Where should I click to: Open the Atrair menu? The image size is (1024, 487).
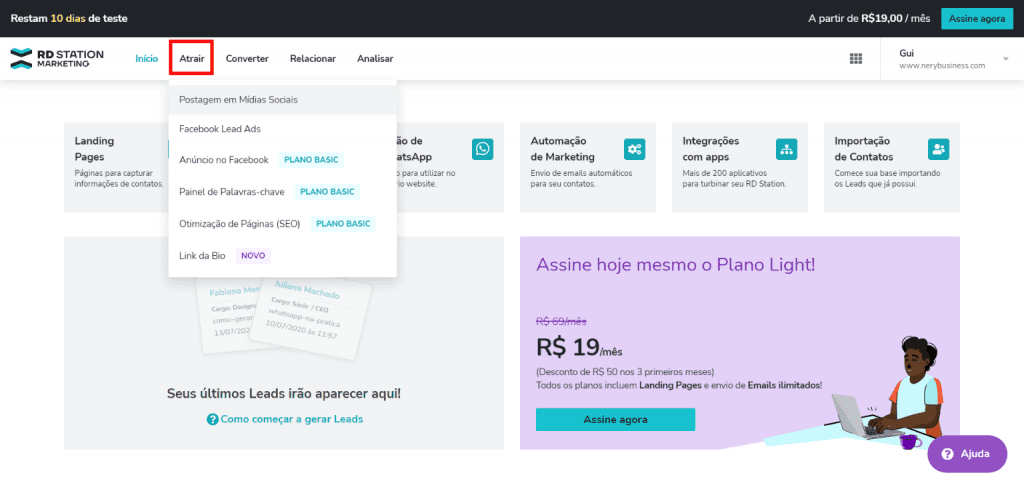click(x=192, y=59)
